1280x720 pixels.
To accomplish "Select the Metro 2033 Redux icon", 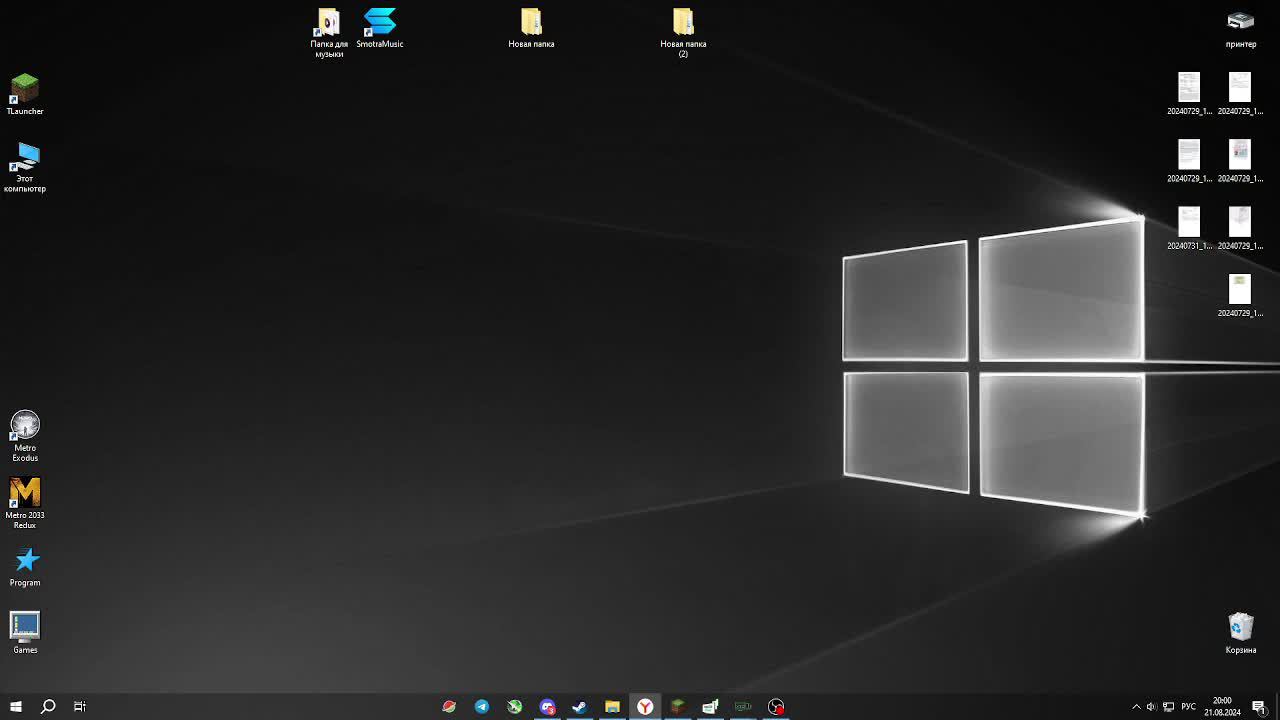I will pos(25,495).
